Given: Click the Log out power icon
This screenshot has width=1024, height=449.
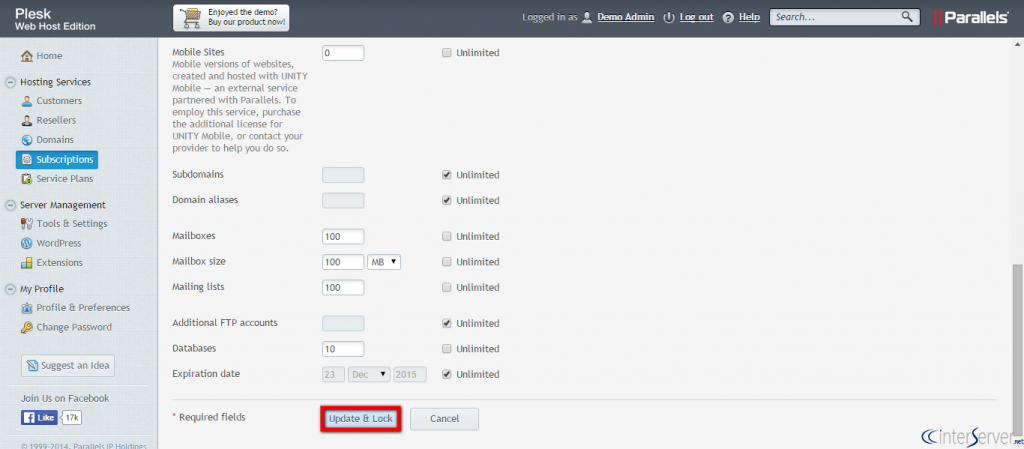Looking at the screenshot, I should (669, 18).
